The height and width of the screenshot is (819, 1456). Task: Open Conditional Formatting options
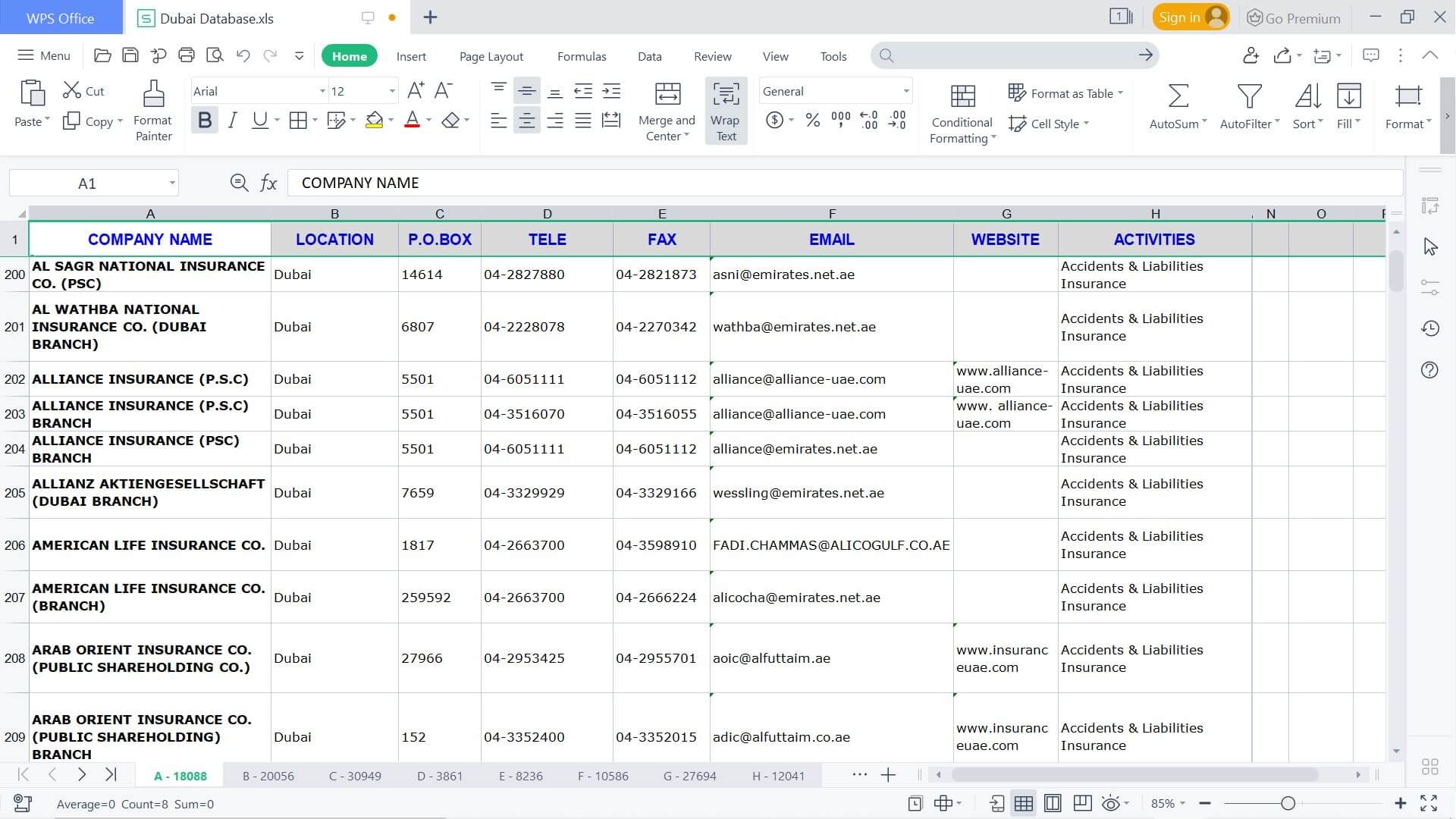(961, 111)
